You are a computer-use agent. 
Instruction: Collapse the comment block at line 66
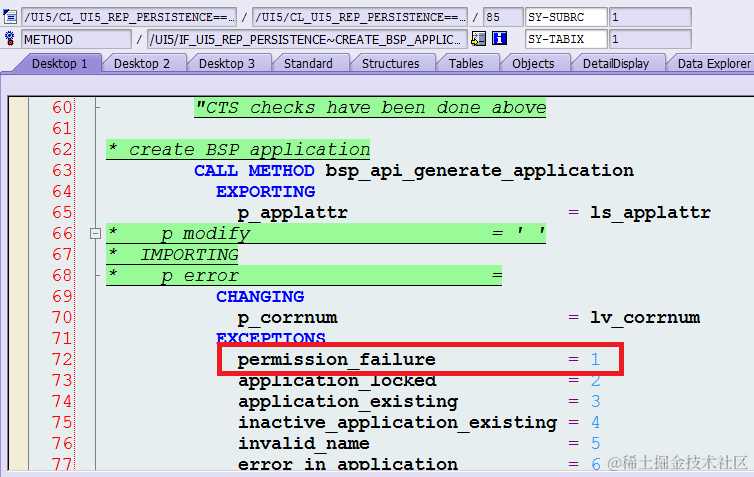[x=95, y=234]
